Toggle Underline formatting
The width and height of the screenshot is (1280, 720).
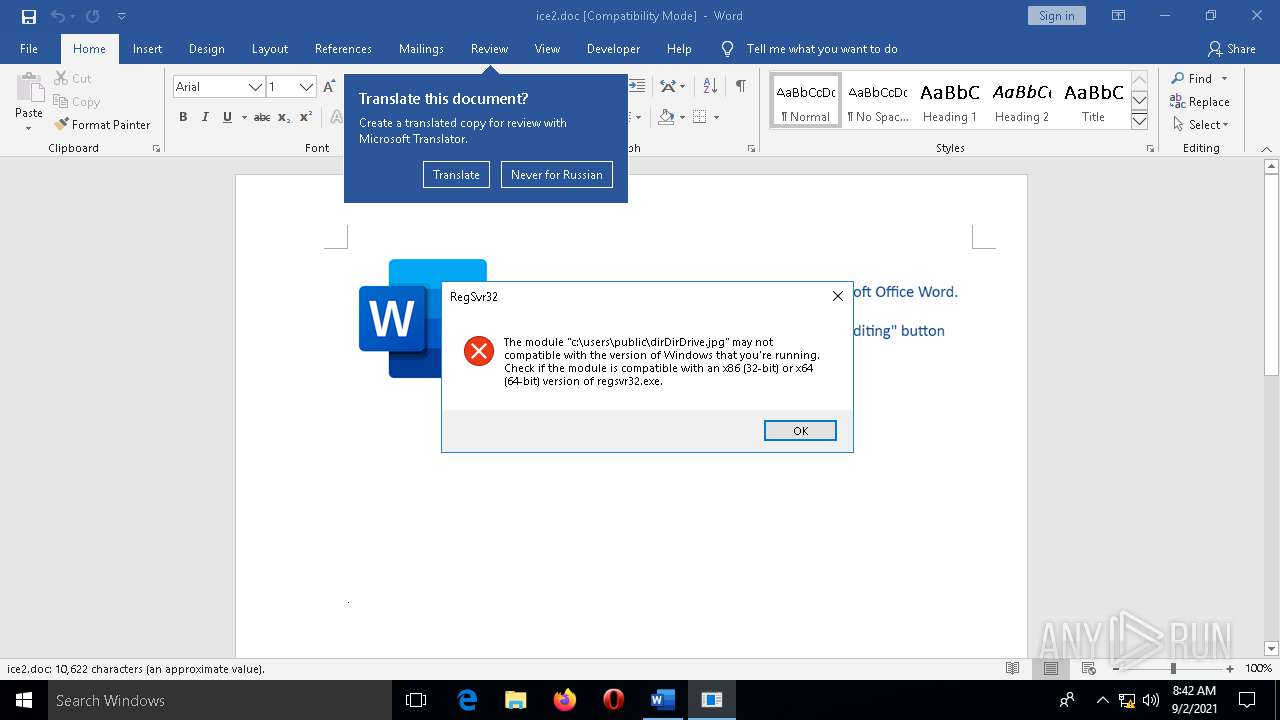[227, 117]
